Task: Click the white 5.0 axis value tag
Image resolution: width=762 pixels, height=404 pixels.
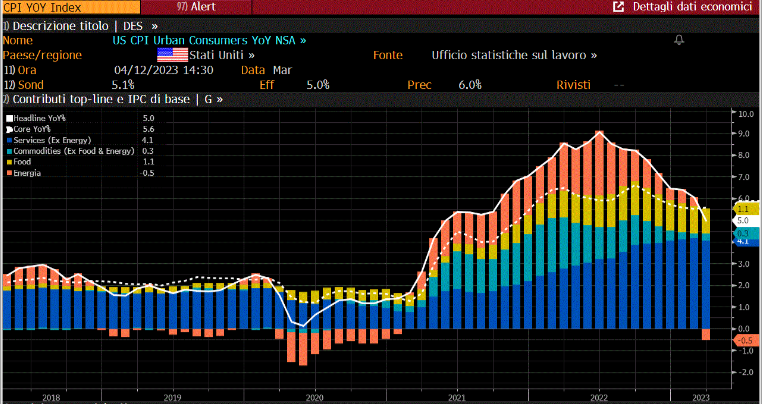Action: pyautogui.click(x=743, y=220)
